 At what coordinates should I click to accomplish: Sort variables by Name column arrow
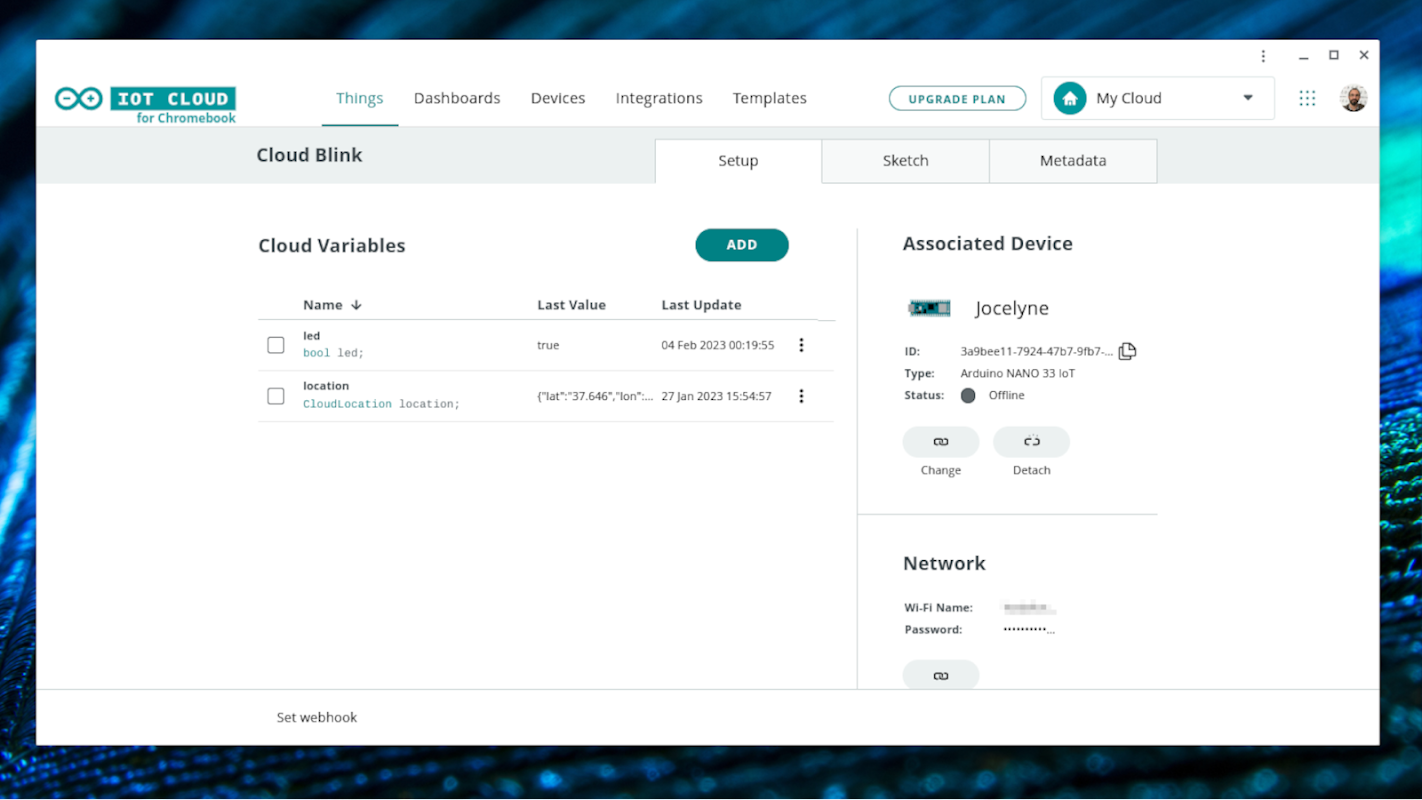click(356, 305)
